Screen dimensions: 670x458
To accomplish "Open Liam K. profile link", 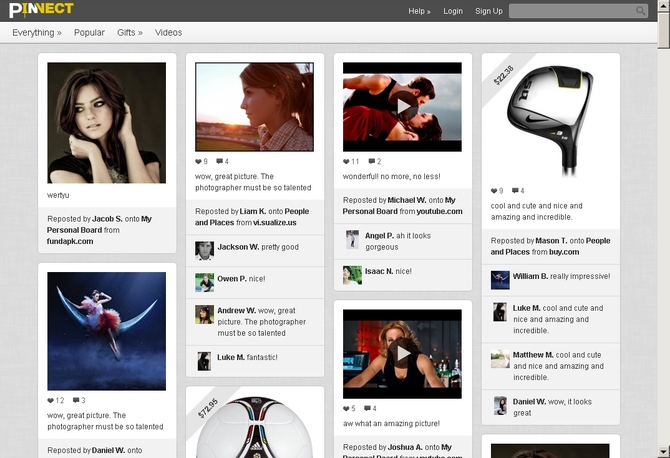I will 253,211.
